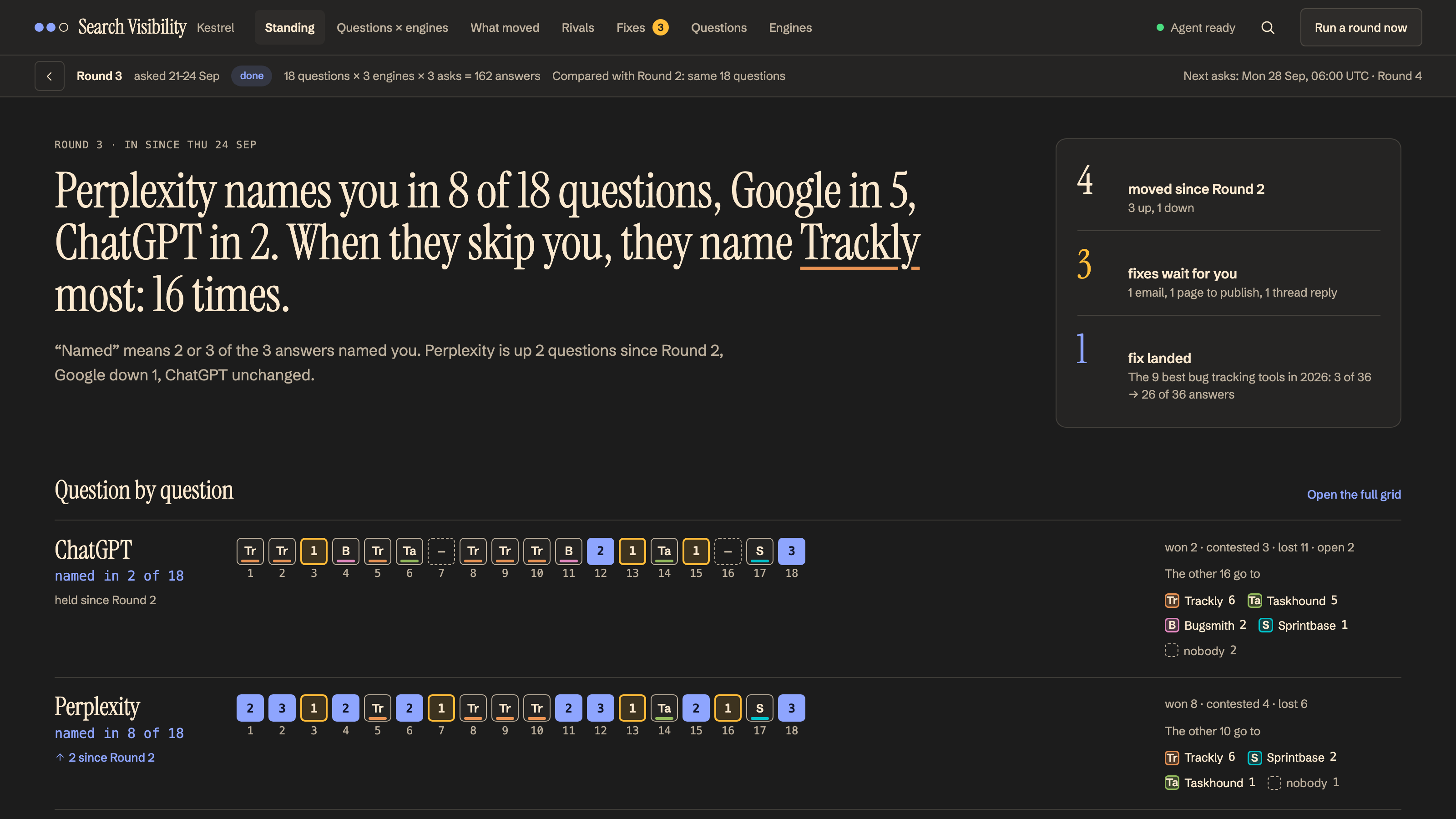Screen dimensions: 1456x819
Task: Click the Run a round now button
Action: 1360,28
